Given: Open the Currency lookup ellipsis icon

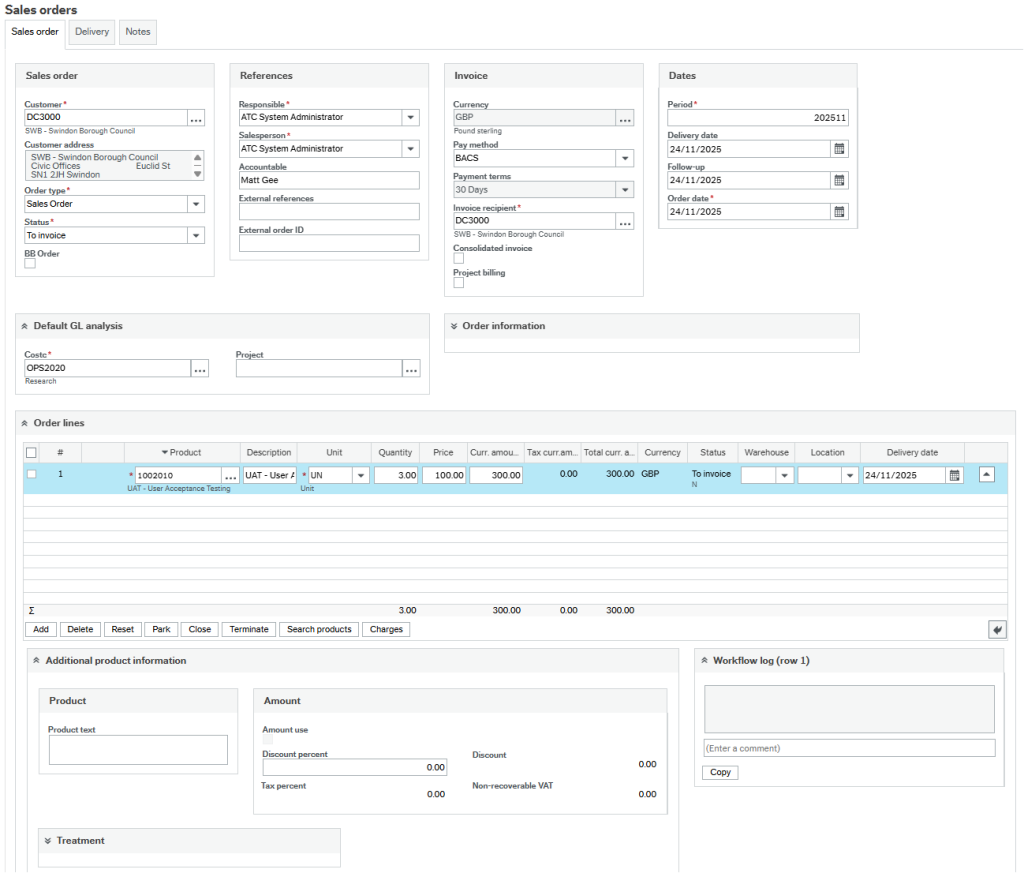Looking at the screenshot, I should [x=625, y=117].
